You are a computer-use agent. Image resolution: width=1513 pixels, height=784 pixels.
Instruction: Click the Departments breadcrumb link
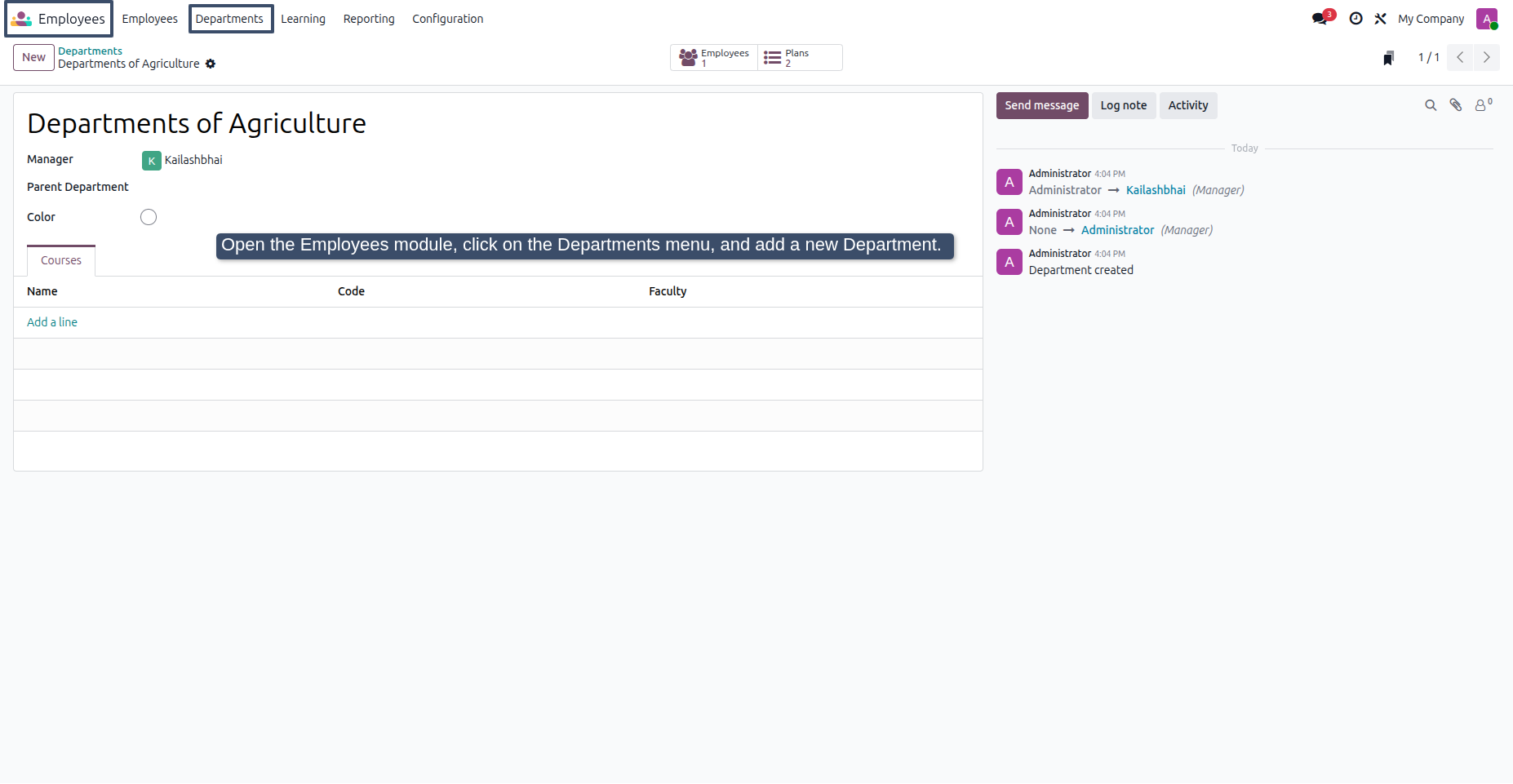[x=90, y=51]
